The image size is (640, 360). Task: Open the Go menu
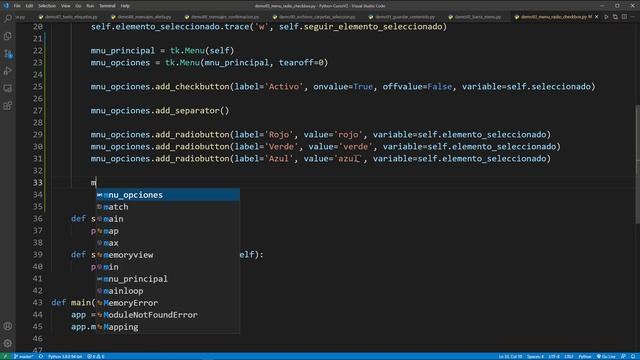(x=78, y=6)
